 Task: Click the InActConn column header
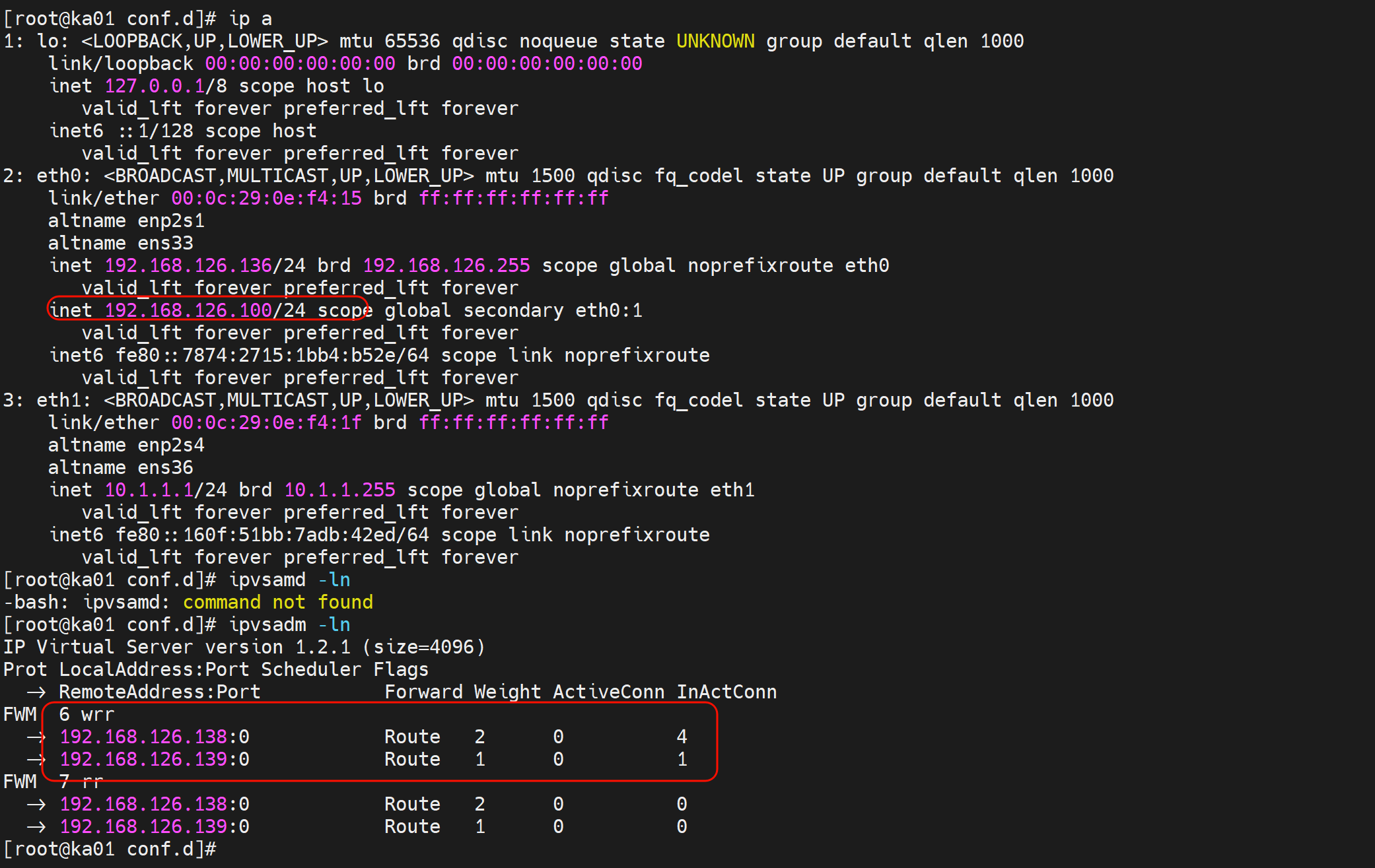pos(726,692)
